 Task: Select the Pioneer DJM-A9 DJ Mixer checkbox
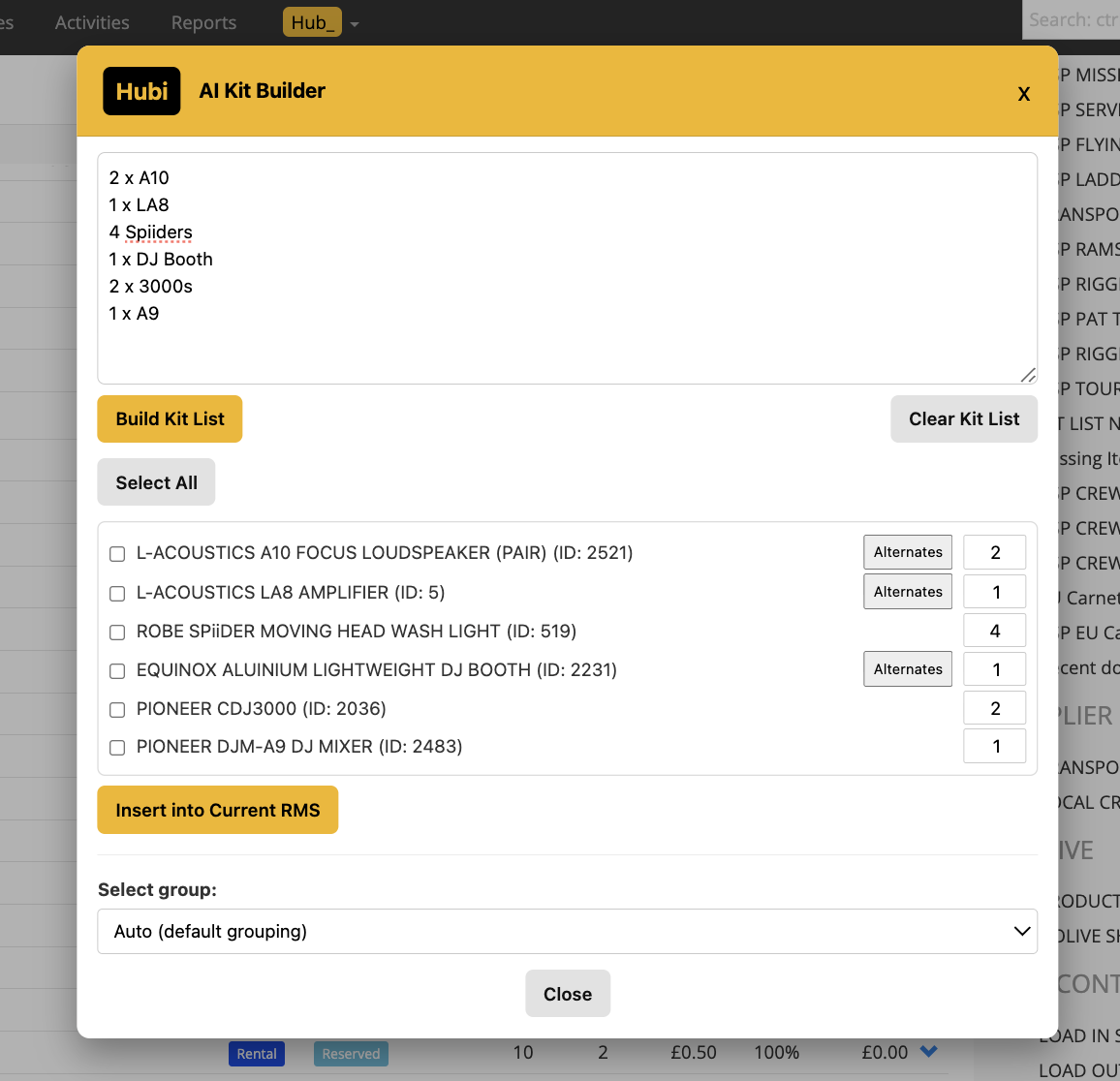pyautogui.click(x=117, y=748)
